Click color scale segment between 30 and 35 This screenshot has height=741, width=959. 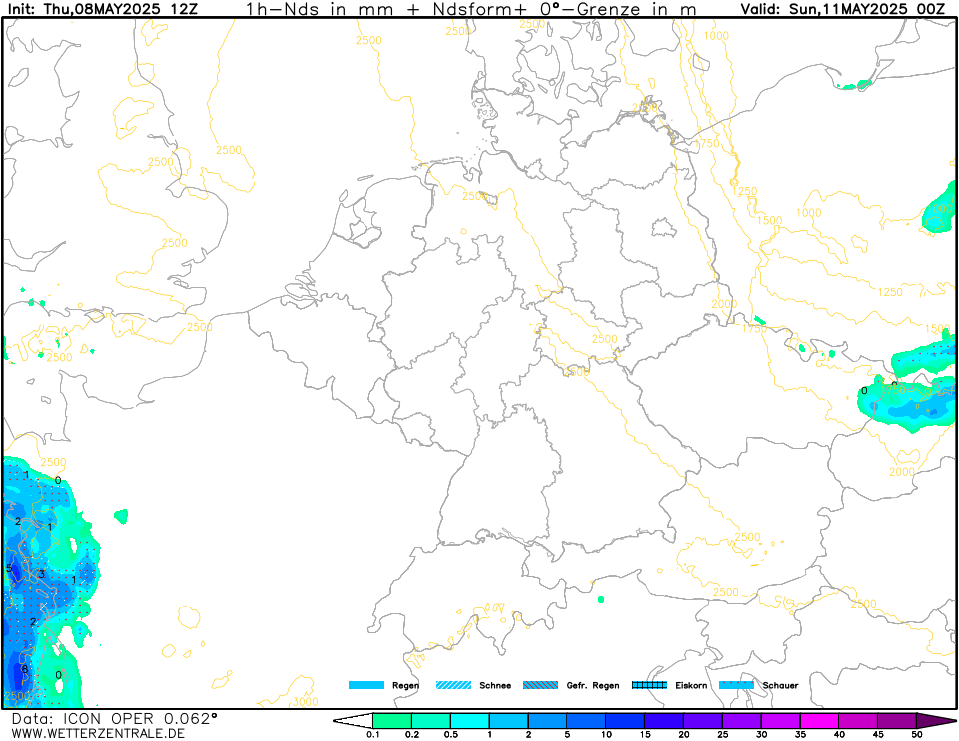780,721
